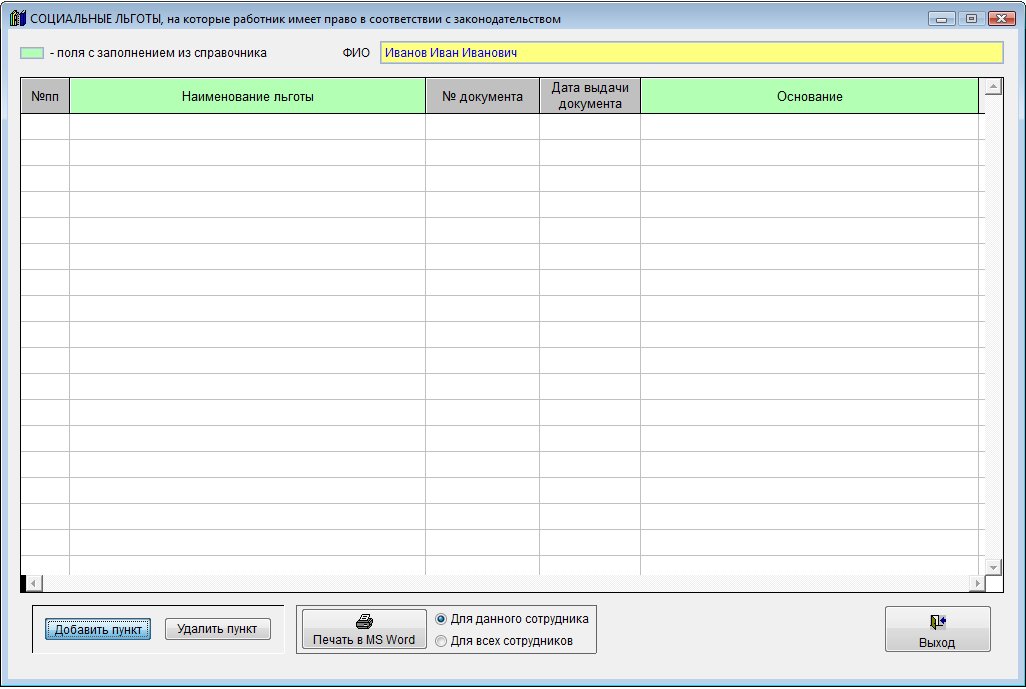1026x689 pixels.
Task: Close the СОЦИАЛЬНЫЕ ЛЬГОТЫ window
Action: point(1001,19)
